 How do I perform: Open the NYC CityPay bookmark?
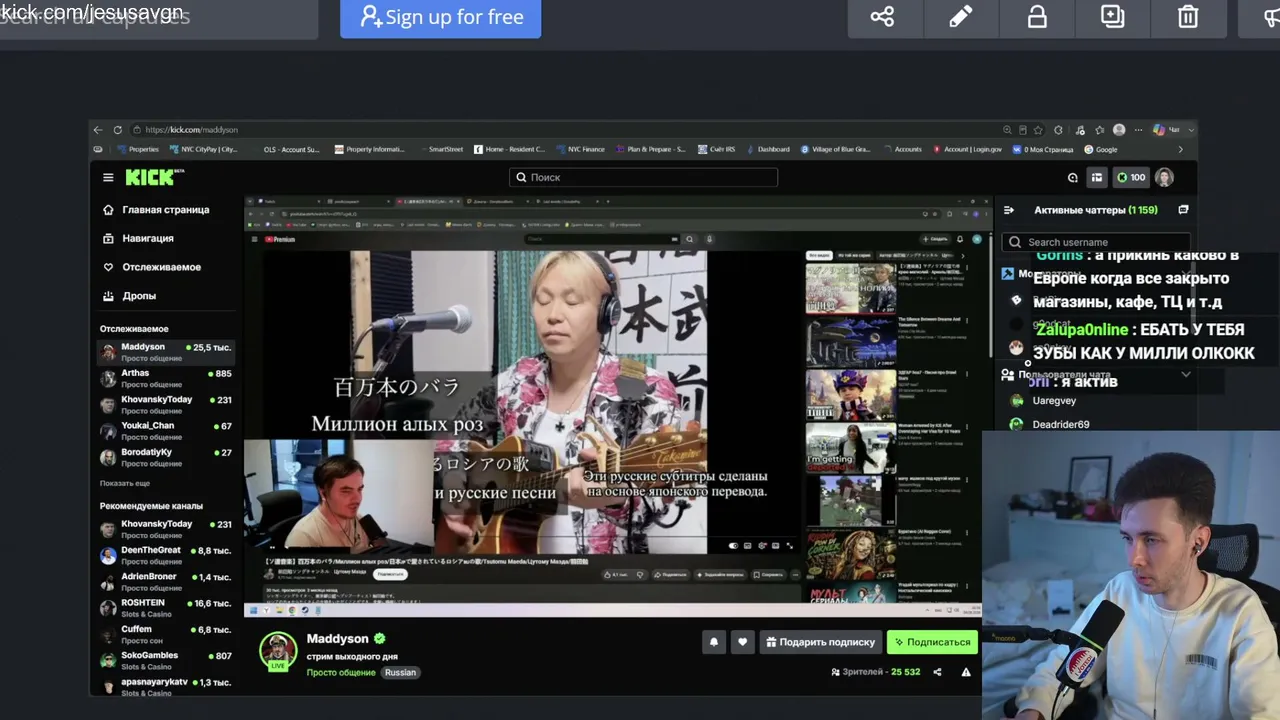click(x=204, y=149)
